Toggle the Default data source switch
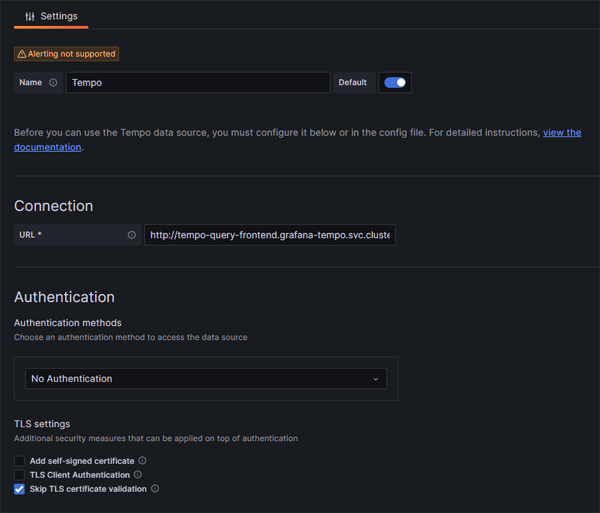The image size is (600, 513). coord(395,83)
